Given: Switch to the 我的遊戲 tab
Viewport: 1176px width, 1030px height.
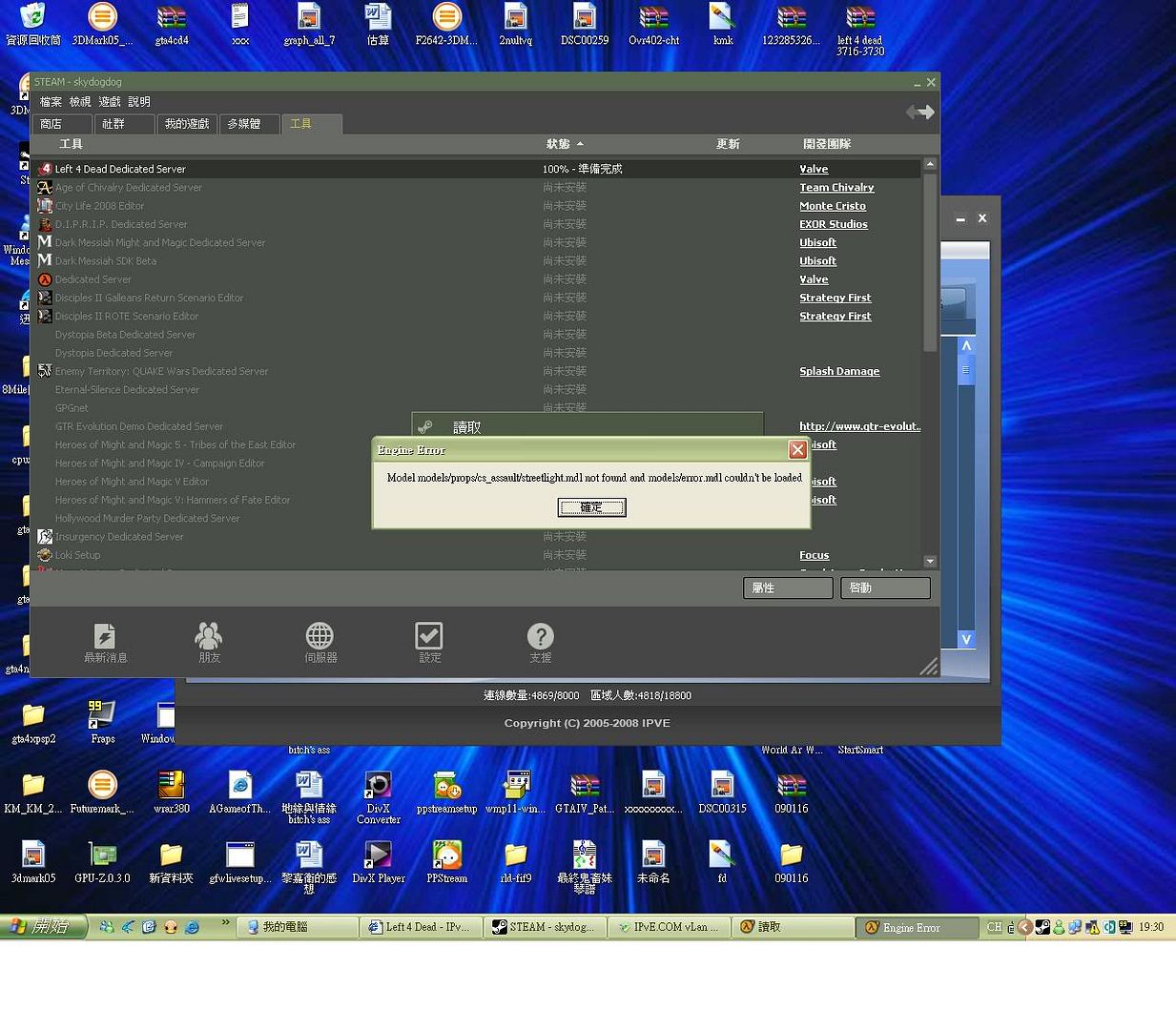Looking at the screenshot, I should pyautogui.click(x=187, y=124).
